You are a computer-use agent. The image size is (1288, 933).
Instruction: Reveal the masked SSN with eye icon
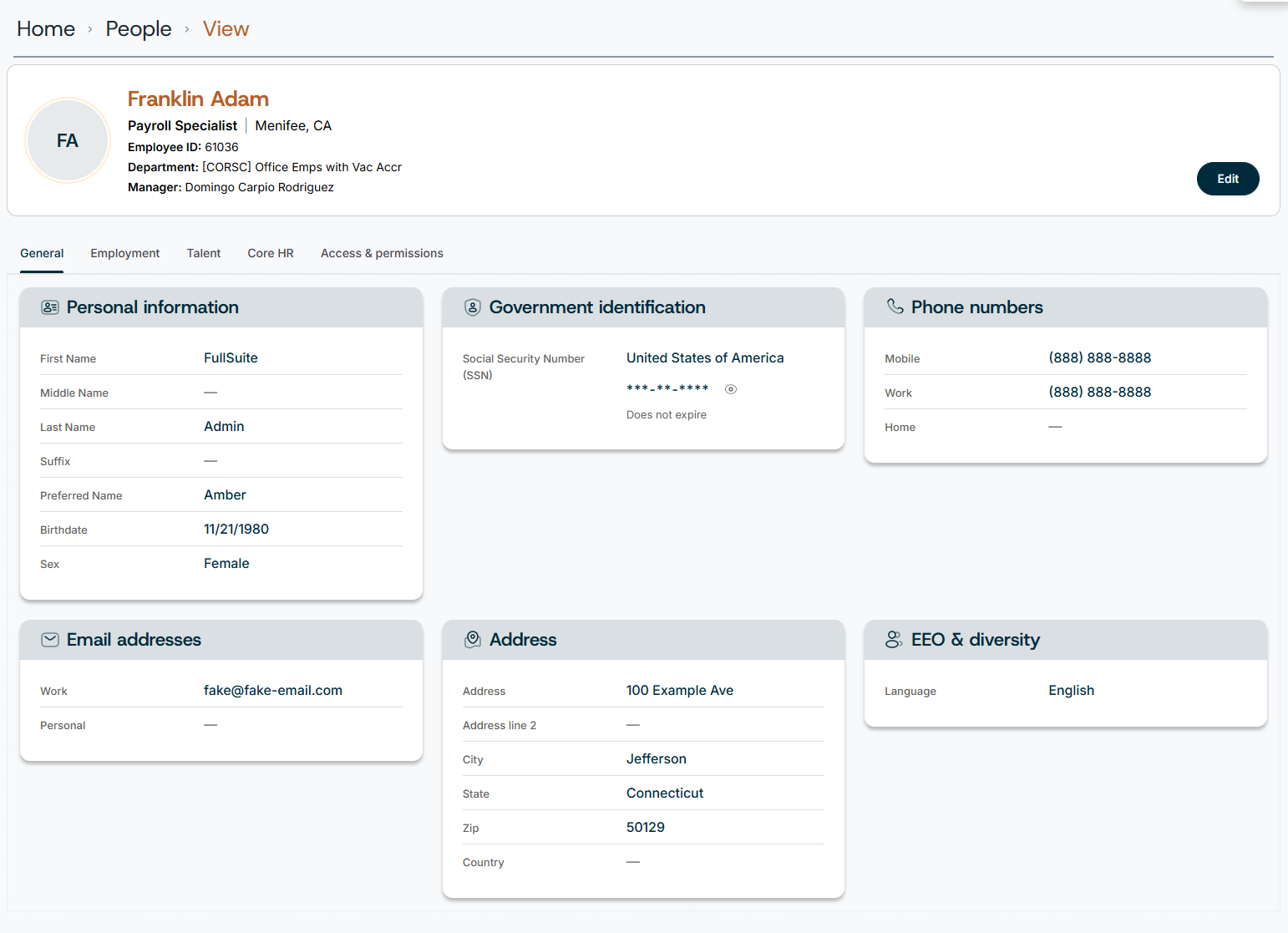[731, 389]
